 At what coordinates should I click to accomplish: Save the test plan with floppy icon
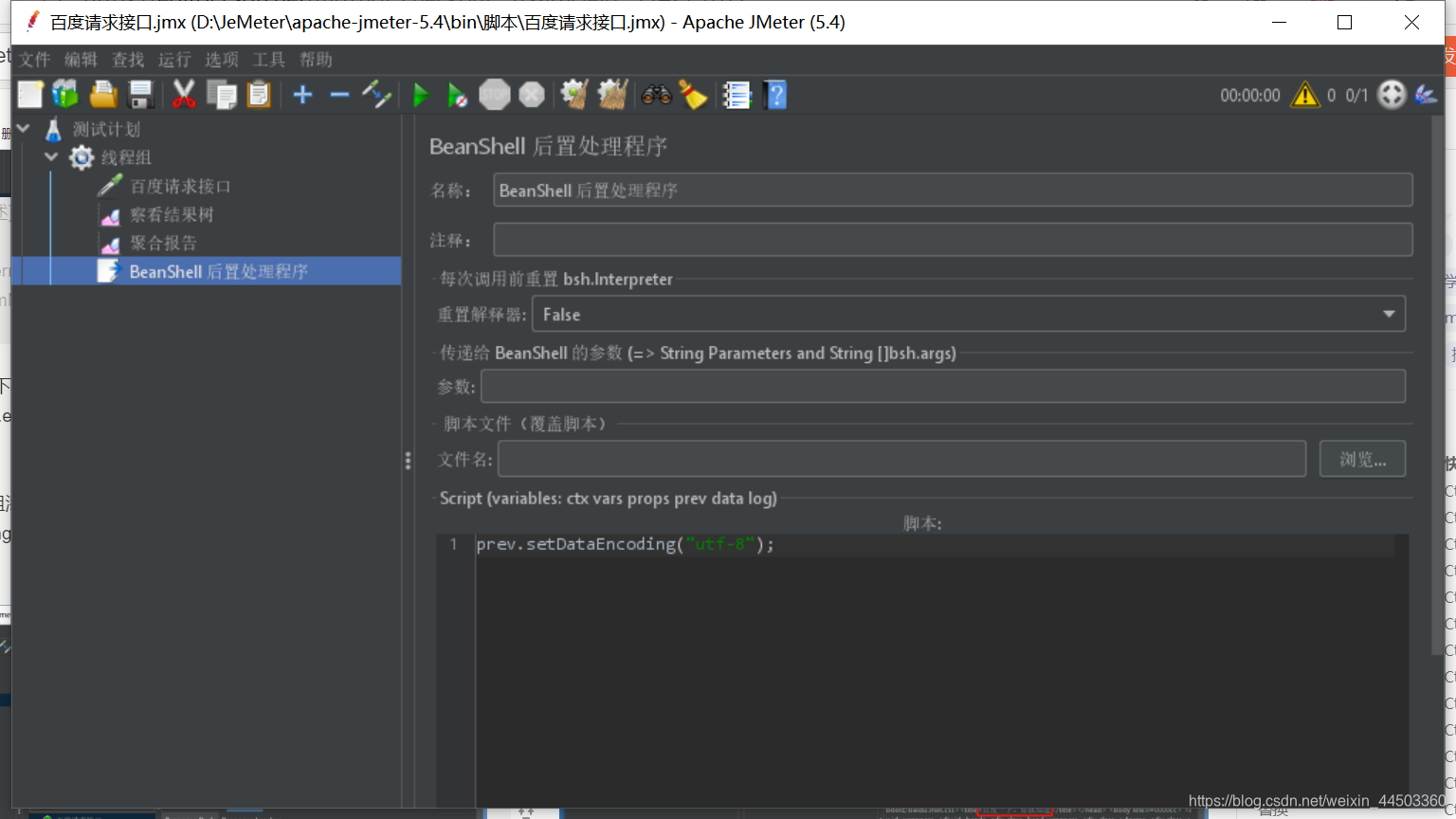coord(141,95)
